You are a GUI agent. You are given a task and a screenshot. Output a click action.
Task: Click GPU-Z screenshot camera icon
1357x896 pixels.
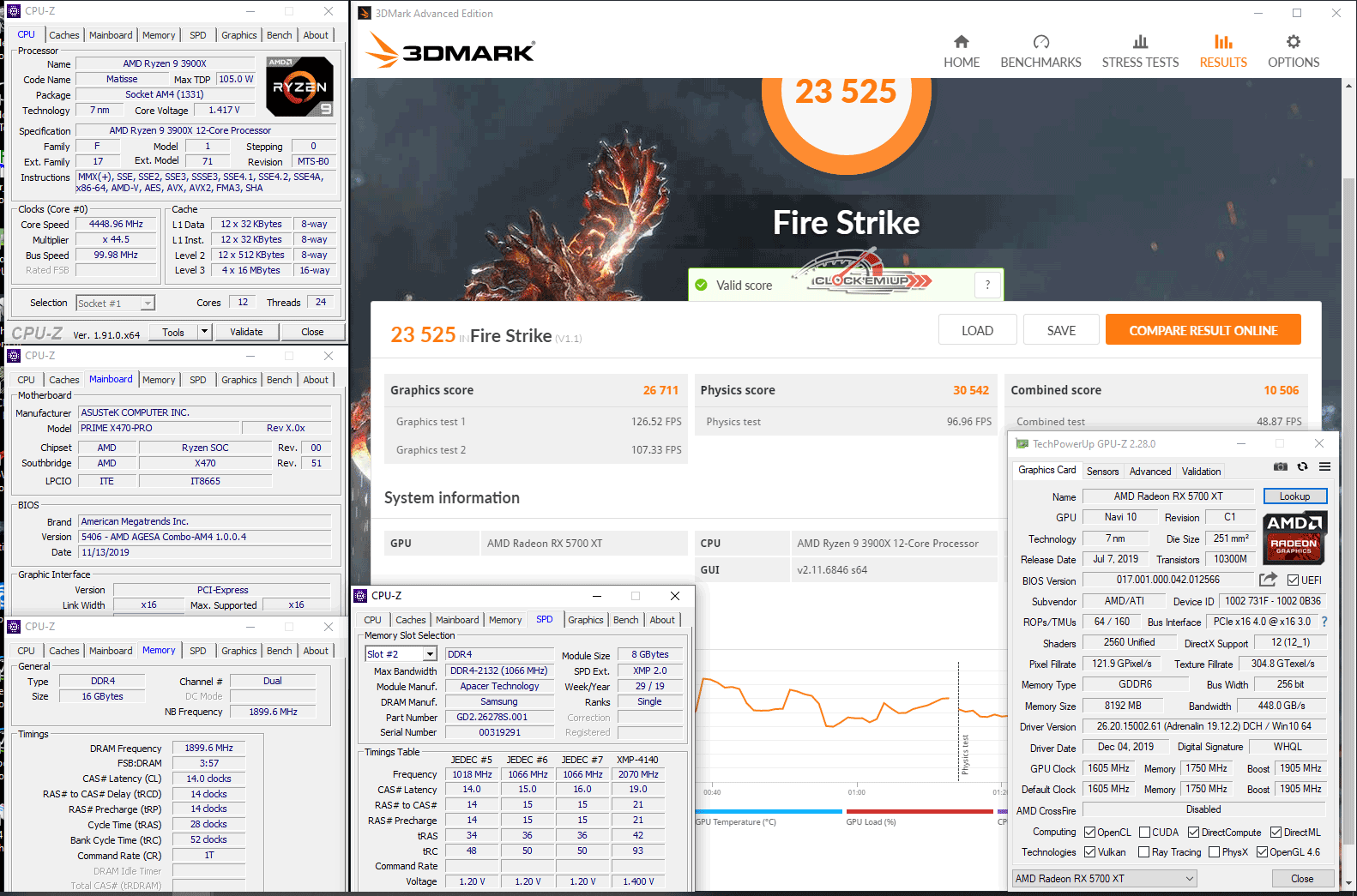tap(1280, 467)
